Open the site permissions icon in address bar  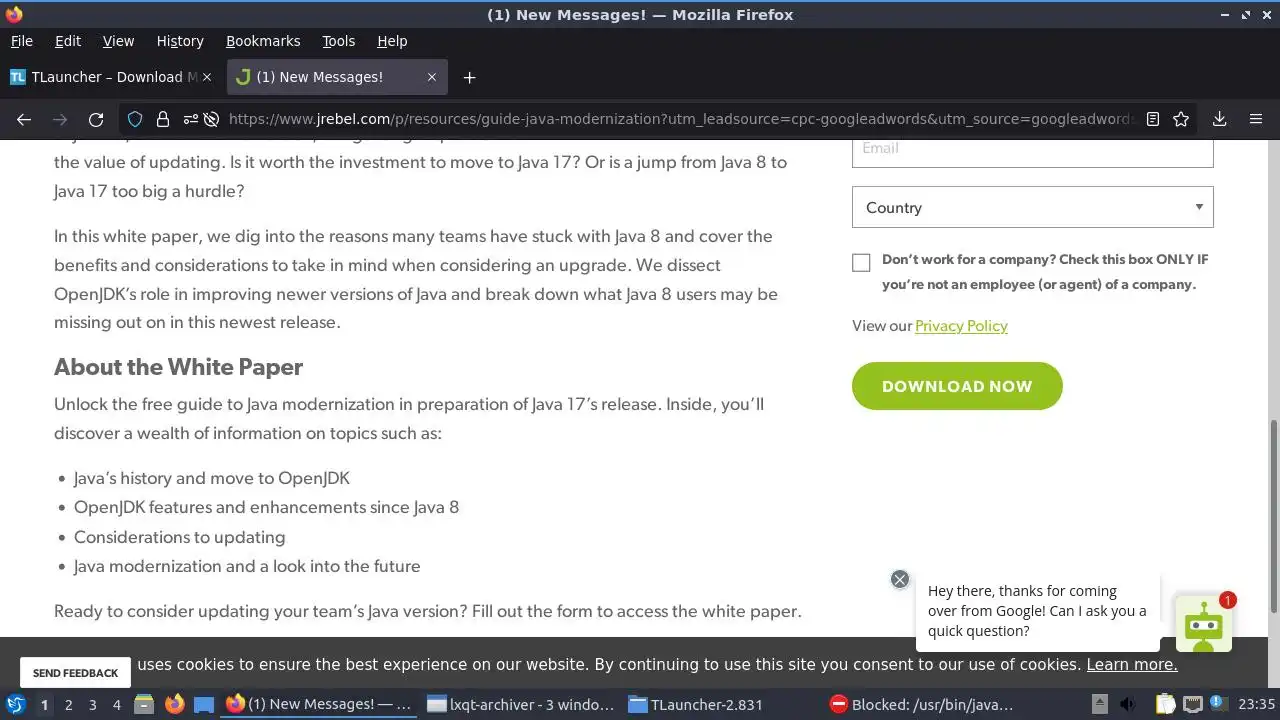(x=190, y=119)
